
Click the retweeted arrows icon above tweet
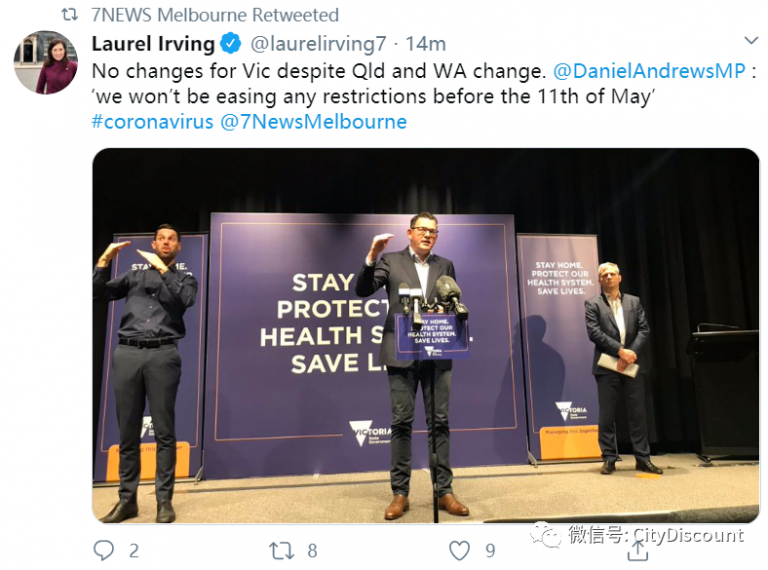coord(69,15)
